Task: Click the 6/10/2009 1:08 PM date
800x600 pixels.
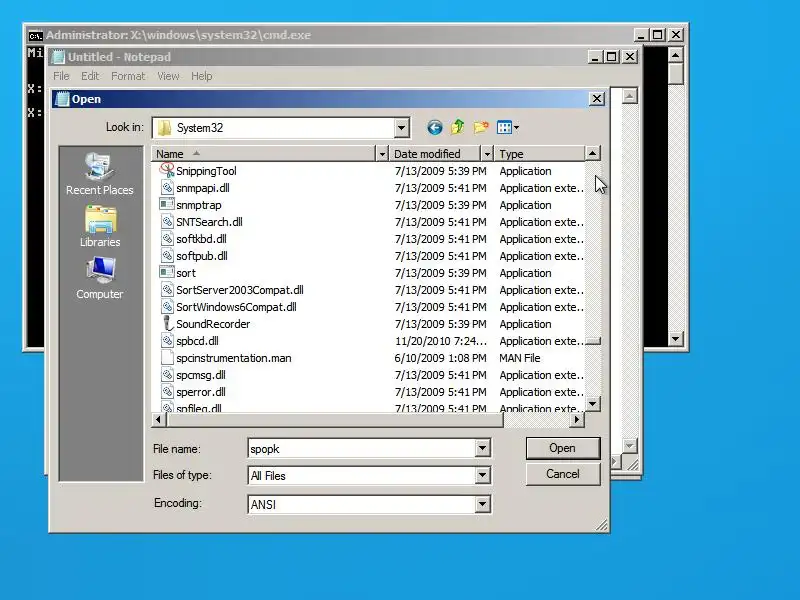Action: click(440, 358)
